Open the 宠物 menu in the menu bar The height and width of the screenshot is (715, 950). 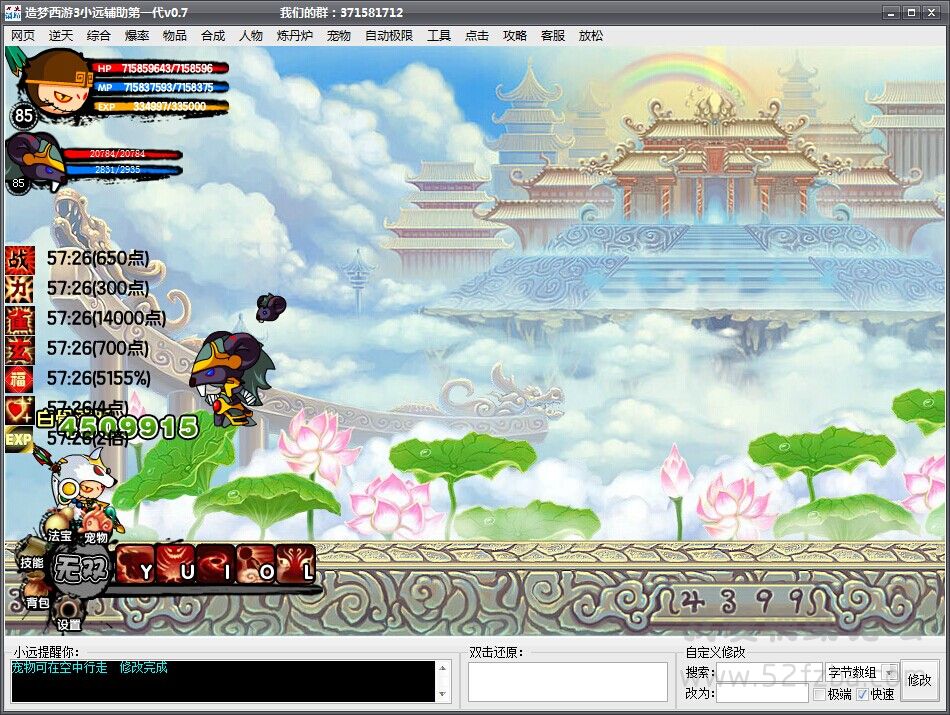click(339, 36)
